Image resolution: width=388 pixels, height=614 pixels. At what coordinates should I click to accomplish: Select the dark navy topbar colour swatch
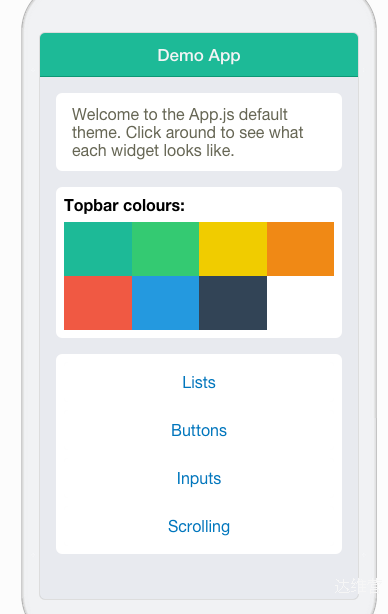coord(233,303)
